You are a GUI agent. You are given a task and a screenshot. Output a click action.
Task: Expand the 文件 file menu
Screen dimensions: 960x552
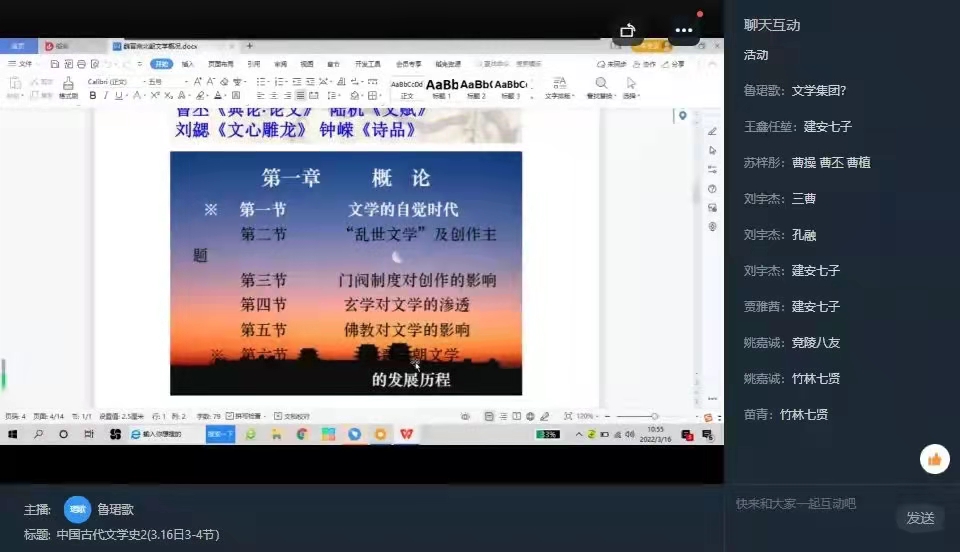coord(23,64)
